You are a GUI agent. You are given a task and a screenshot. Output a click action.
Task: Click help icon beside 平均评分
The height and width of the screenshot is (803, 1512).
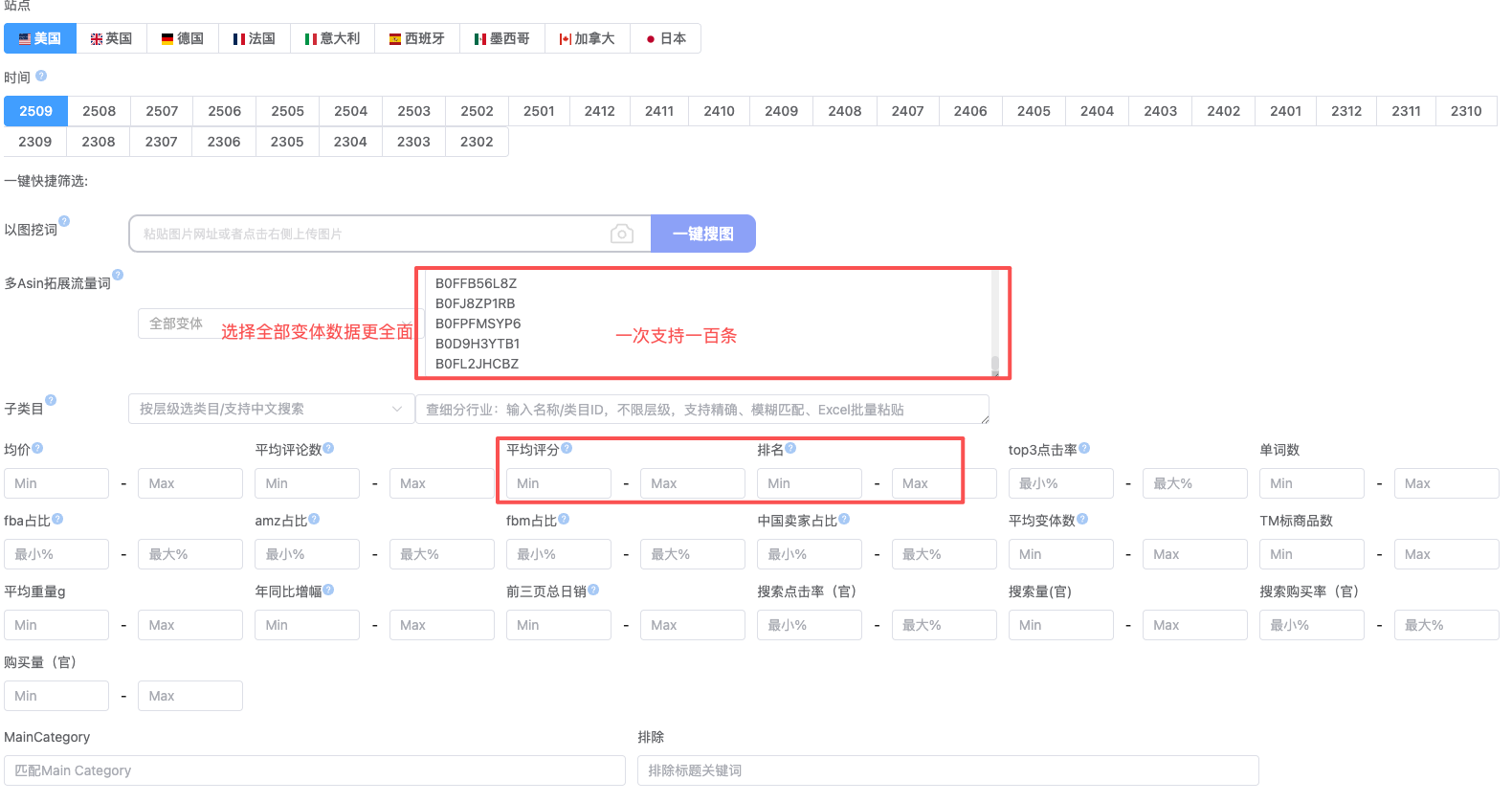pos(567,448)
